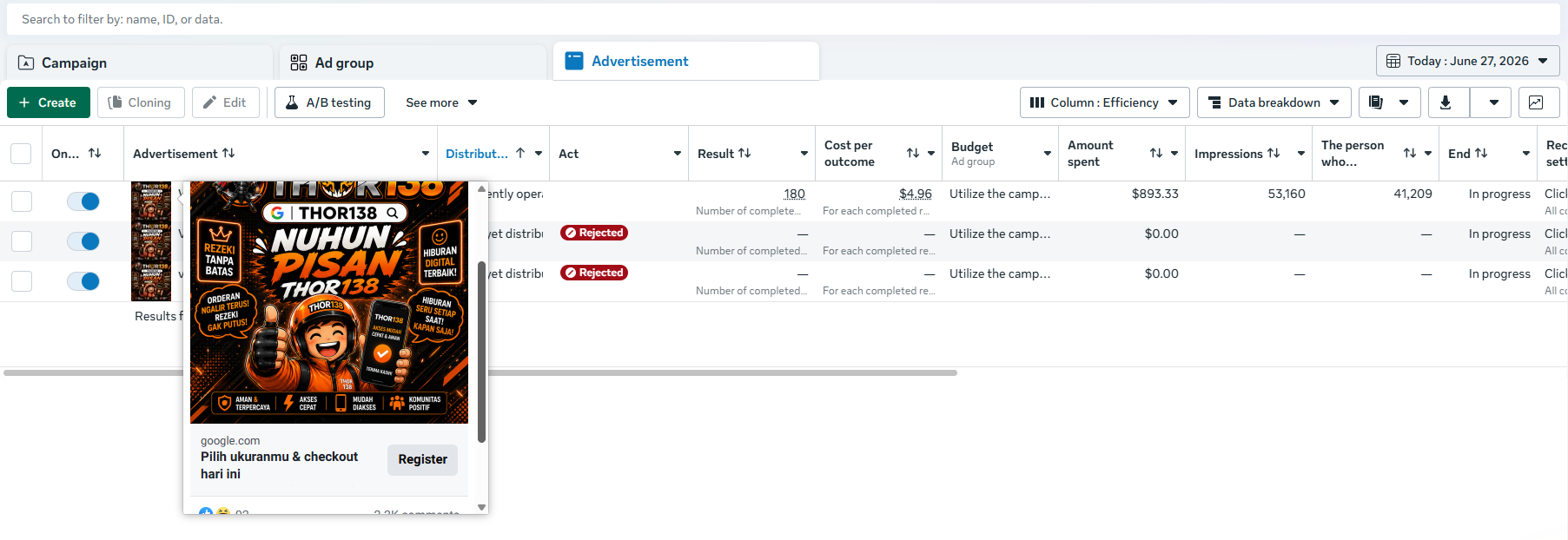Sort the Result column arrows

tap(744, 153)
